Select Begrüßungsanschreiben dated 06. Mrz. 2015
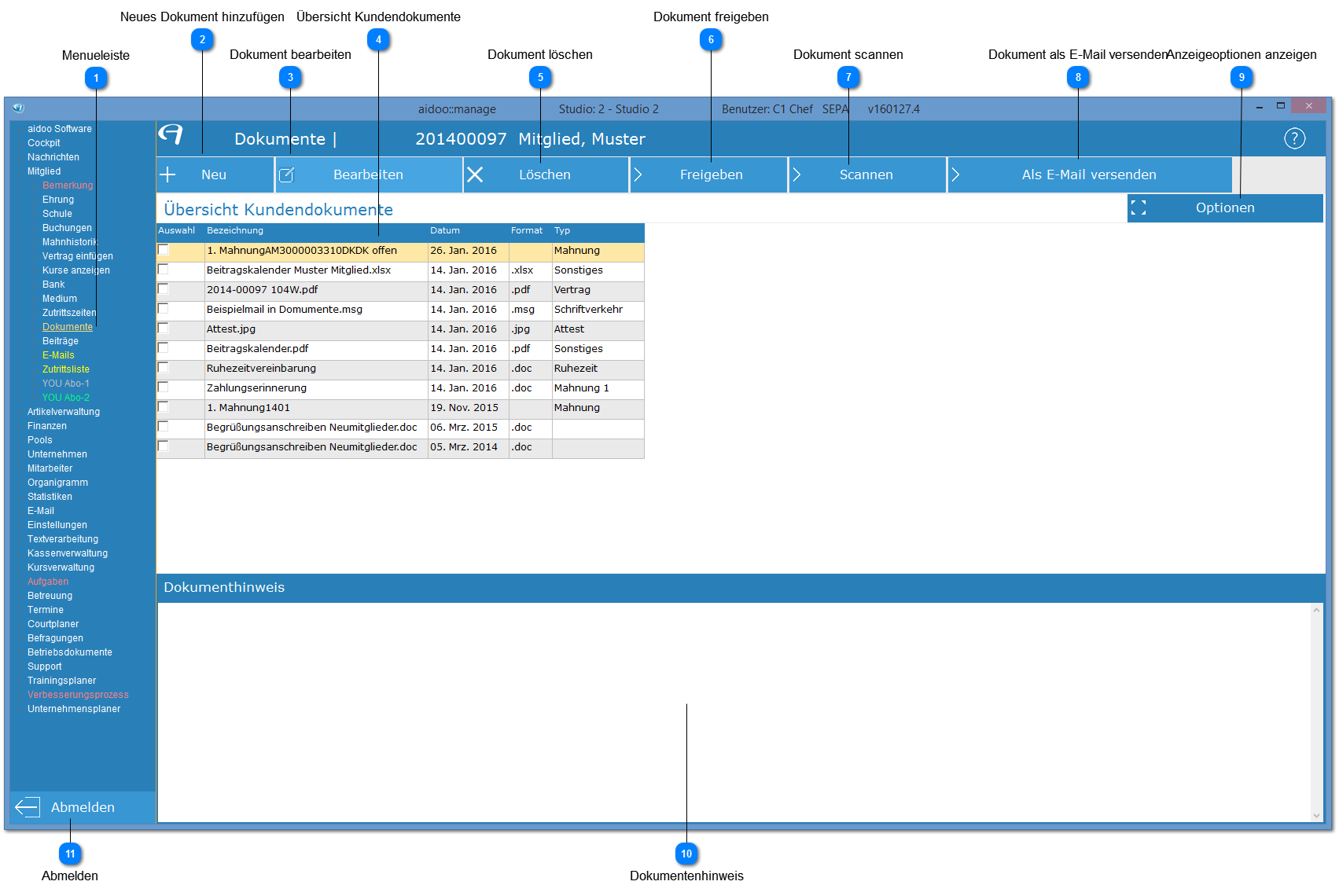The height and width of the screenshot is (896, 1339). coord(311,427)
